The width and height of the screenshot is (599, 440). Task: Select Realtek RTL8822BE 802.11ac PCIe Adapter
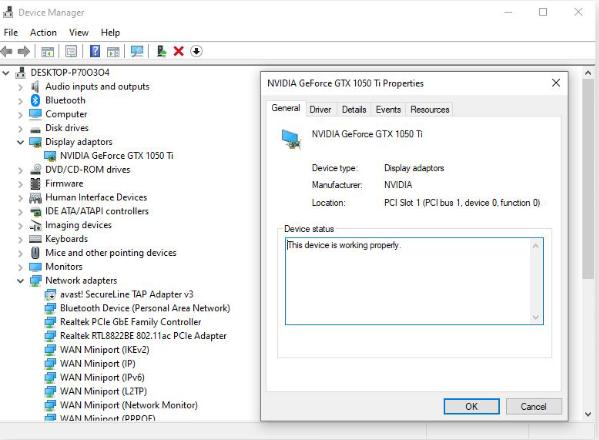(143, 336)
